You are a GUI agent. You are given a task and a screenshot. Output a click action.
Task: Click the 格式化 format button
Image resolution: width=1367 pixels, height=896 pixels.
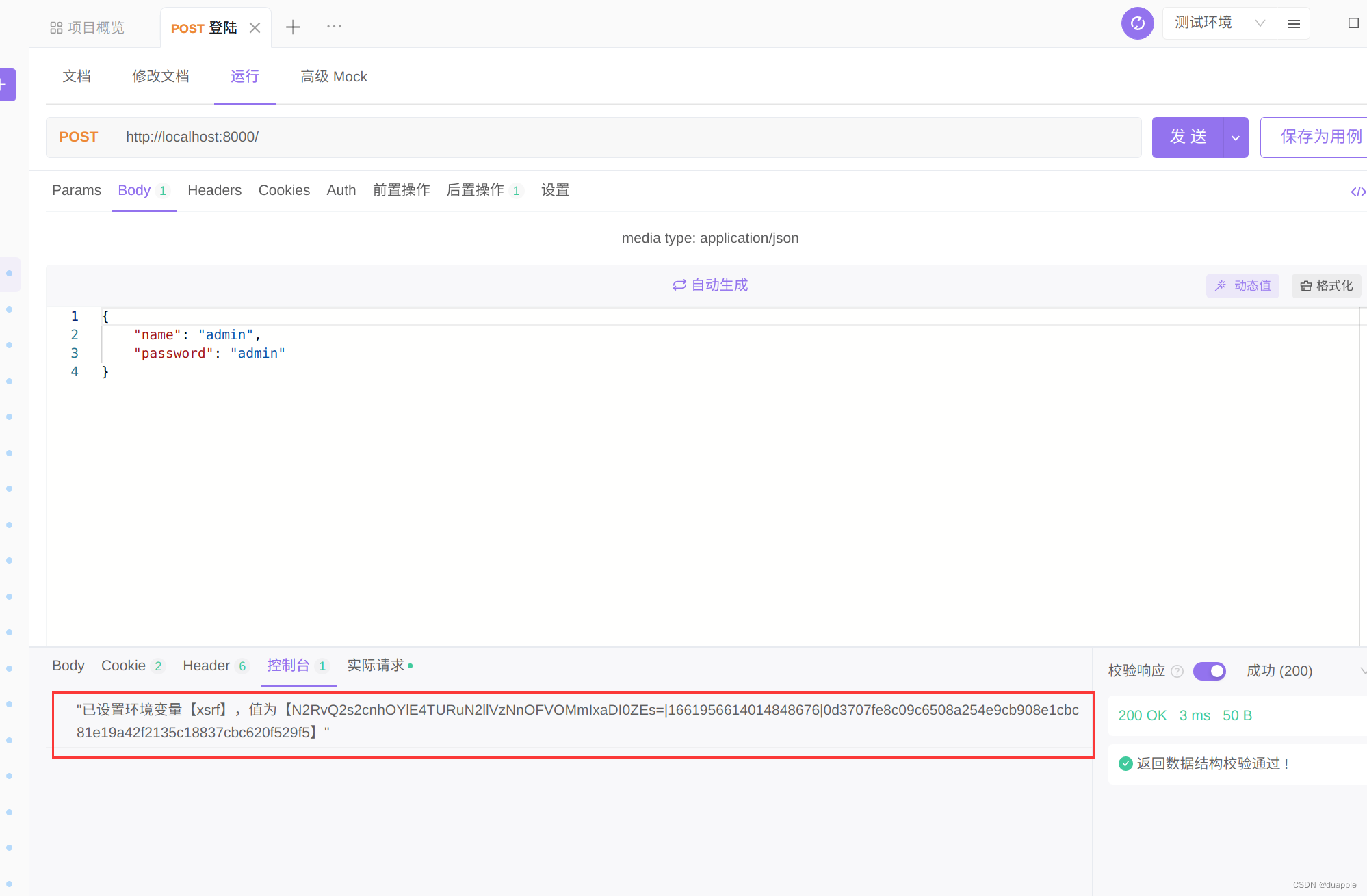click(1326, 286)
